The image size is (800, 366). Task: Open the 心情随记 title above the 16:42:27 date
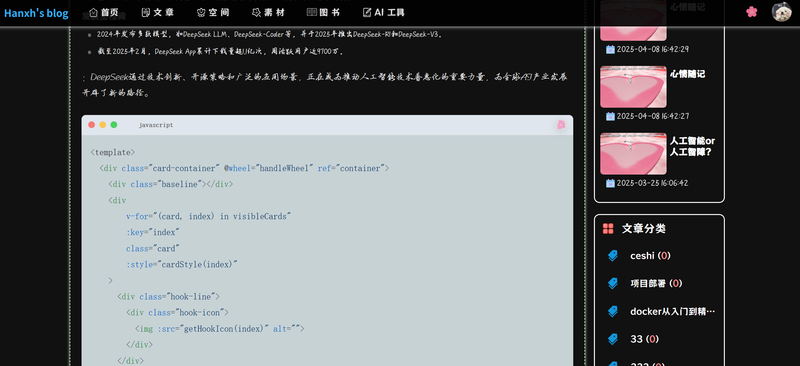(687, 74)
